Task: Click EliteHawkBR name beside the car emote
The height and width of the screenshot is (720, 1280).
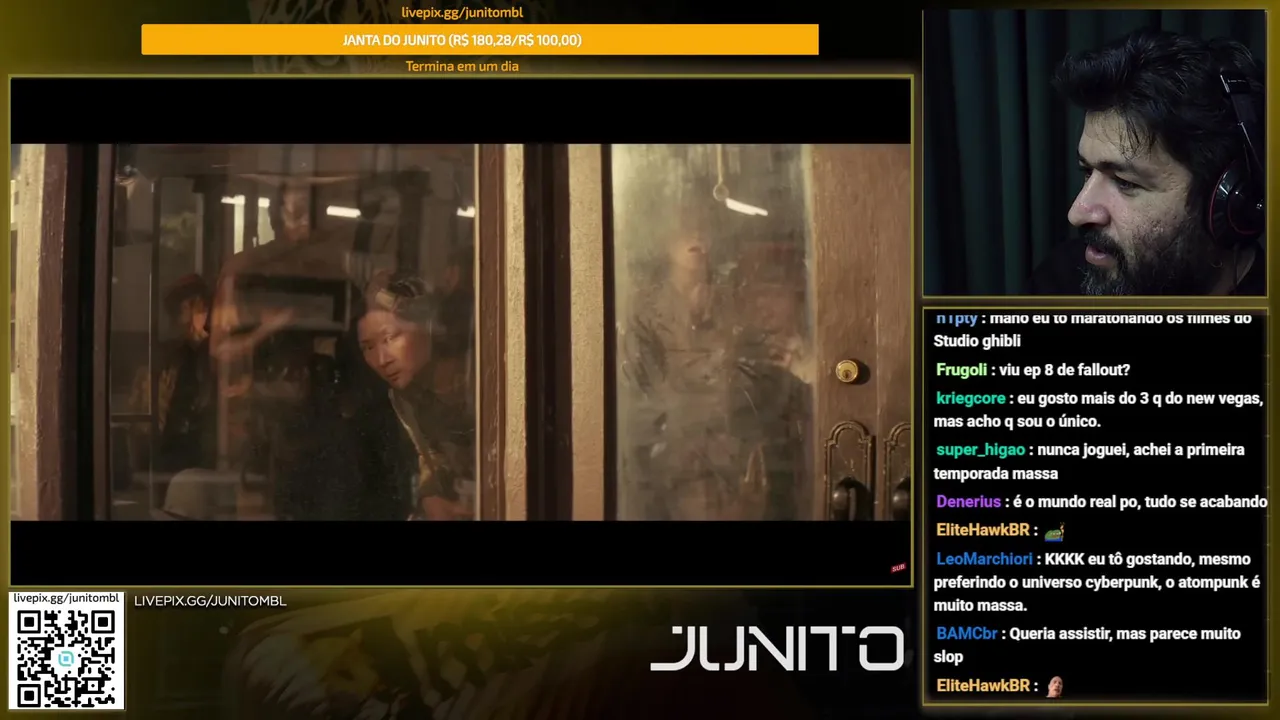Action: point(982,530)
